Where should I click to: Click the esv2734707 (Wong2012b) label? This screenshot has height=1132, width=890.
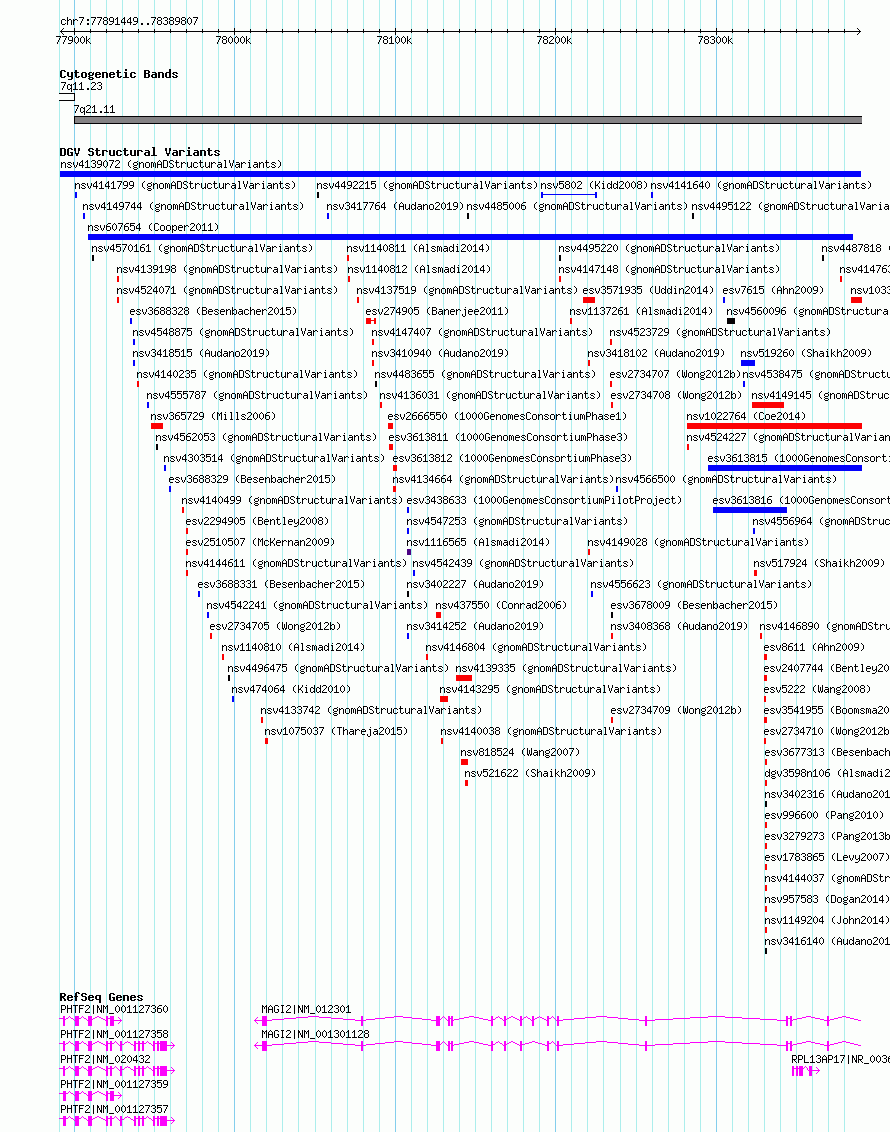click(676, 374)
